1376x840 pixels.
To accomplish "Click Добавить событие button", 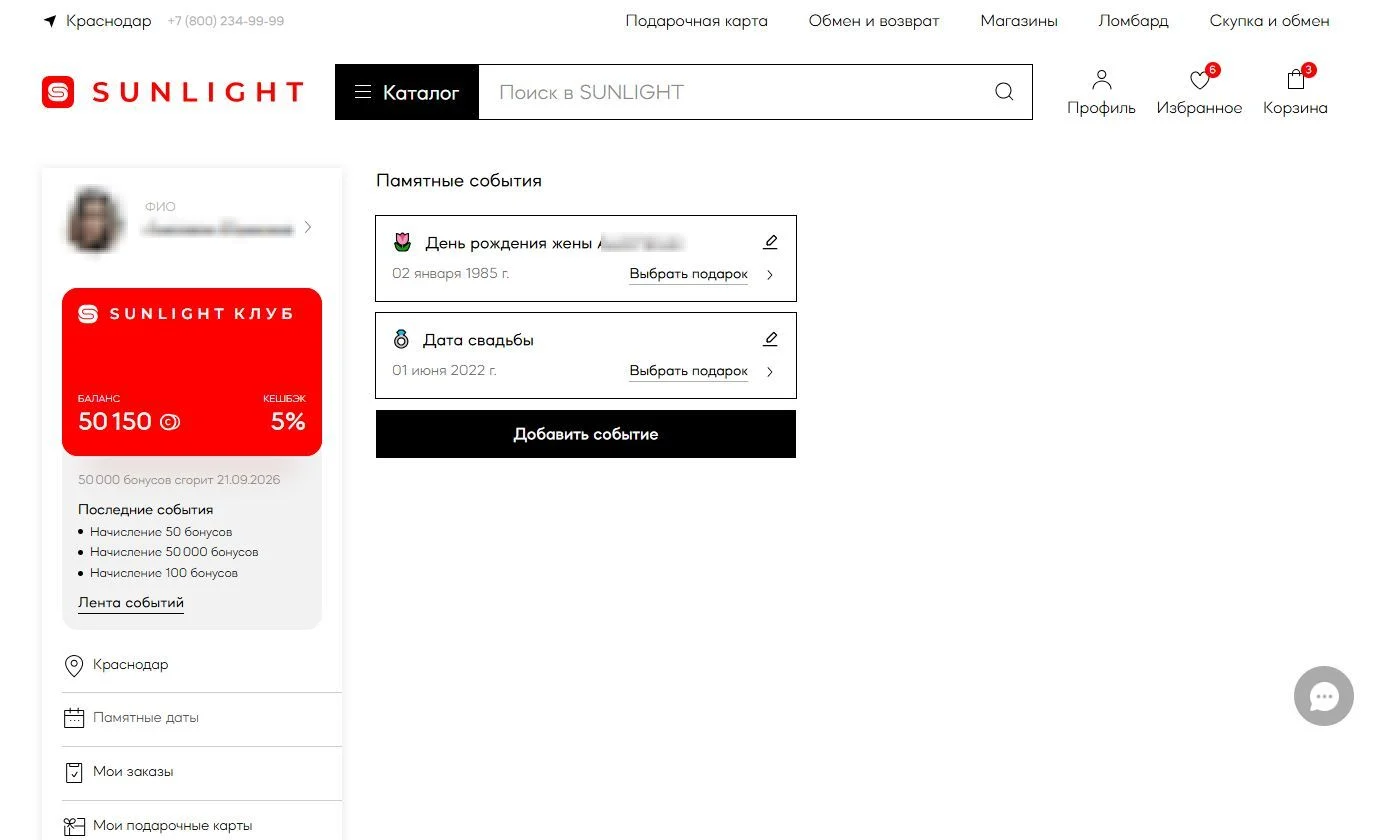I will click(x=586, y=434).
